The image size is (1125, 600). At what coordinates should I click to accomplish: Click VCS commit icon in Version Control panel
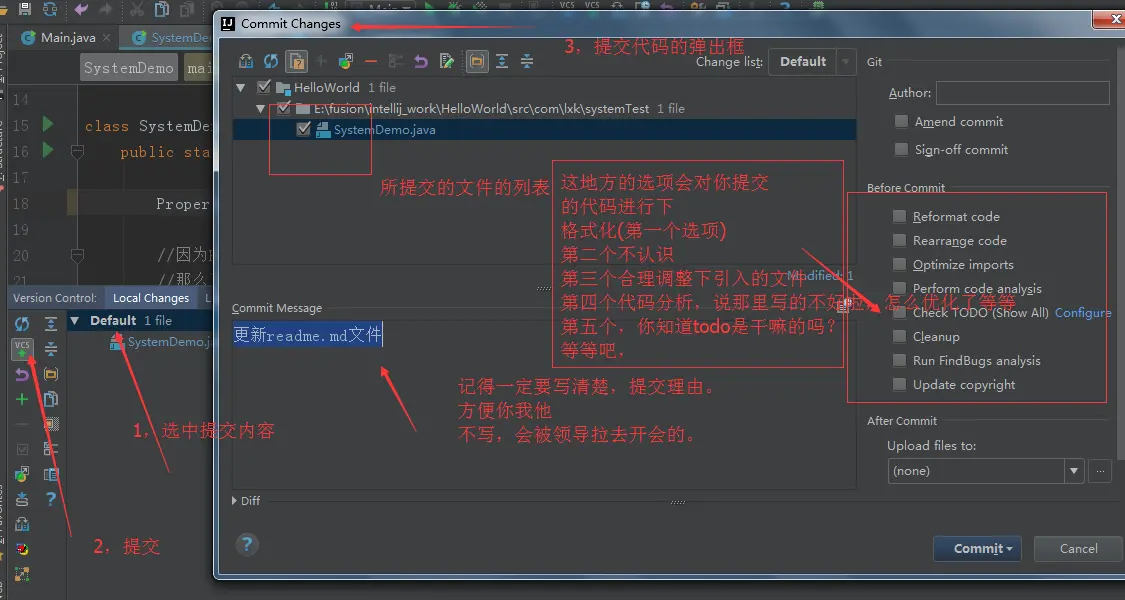tap(22, 349)
